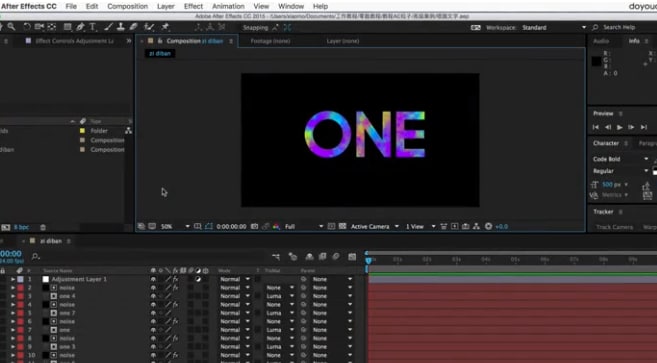657x363 pixels.
Task: Jump to first frame in Preview panel
Action: pos(596,127)
